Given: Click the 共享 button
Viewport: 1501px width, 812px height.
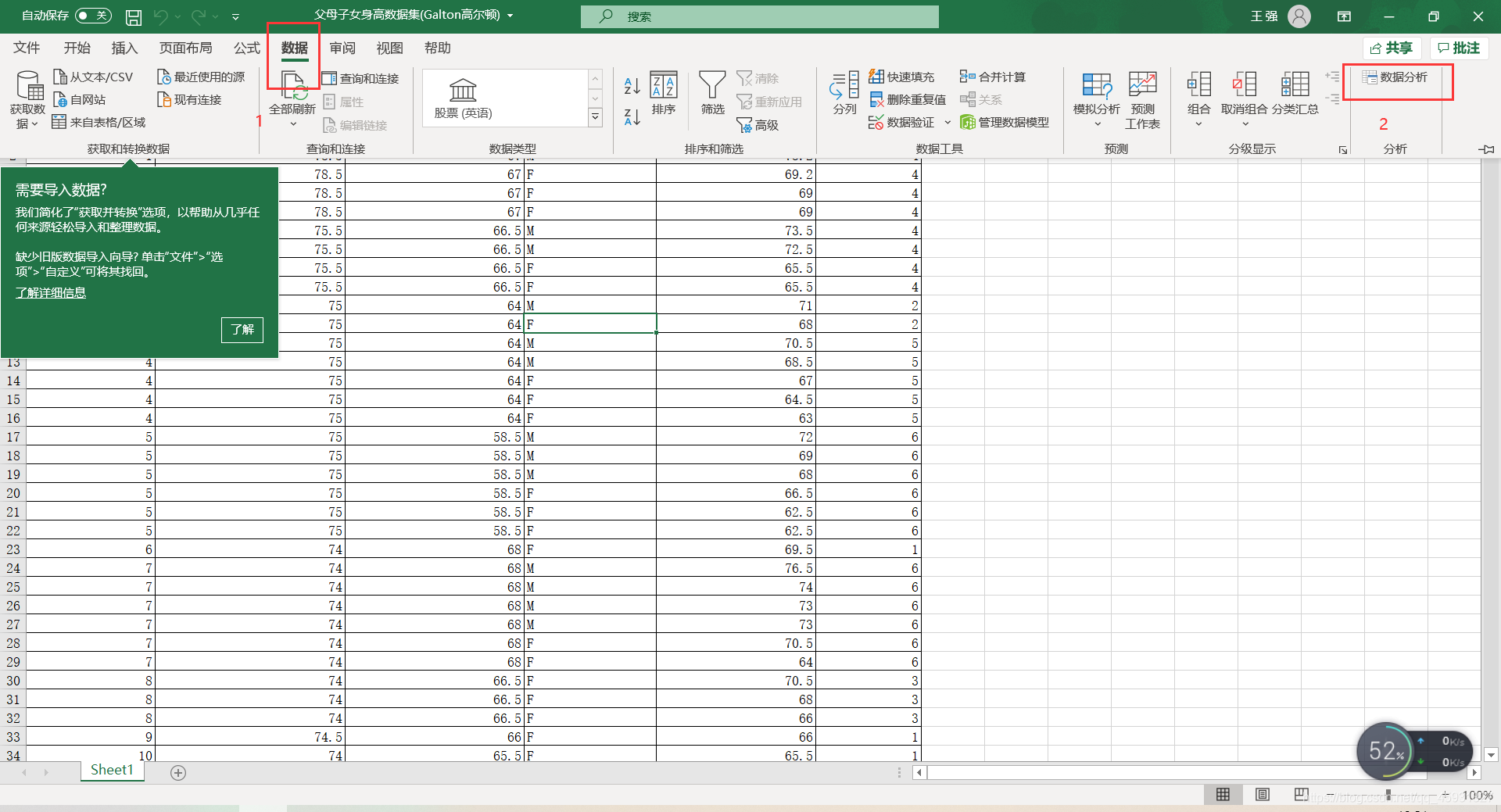Looking at the screenshot, I should 1392,48.
